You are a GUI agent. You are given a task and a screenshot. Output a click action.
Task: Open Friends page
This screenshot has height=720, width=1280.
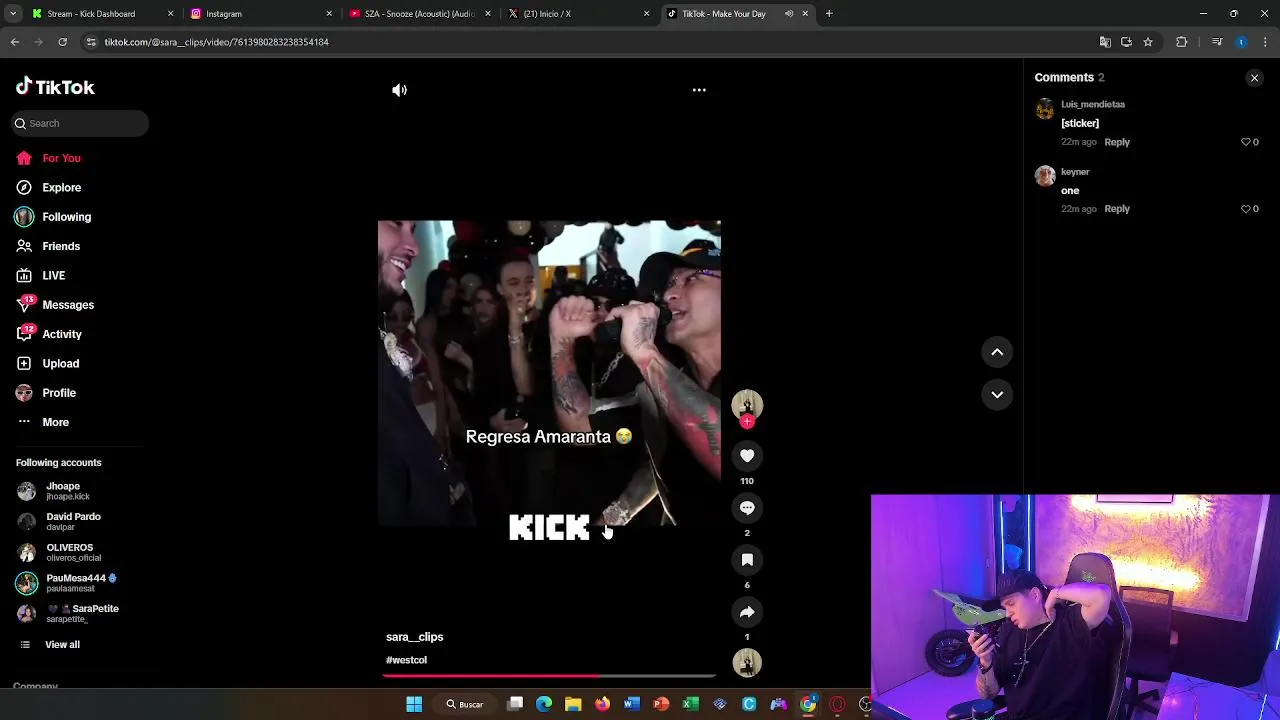click(x=61, y=246)
